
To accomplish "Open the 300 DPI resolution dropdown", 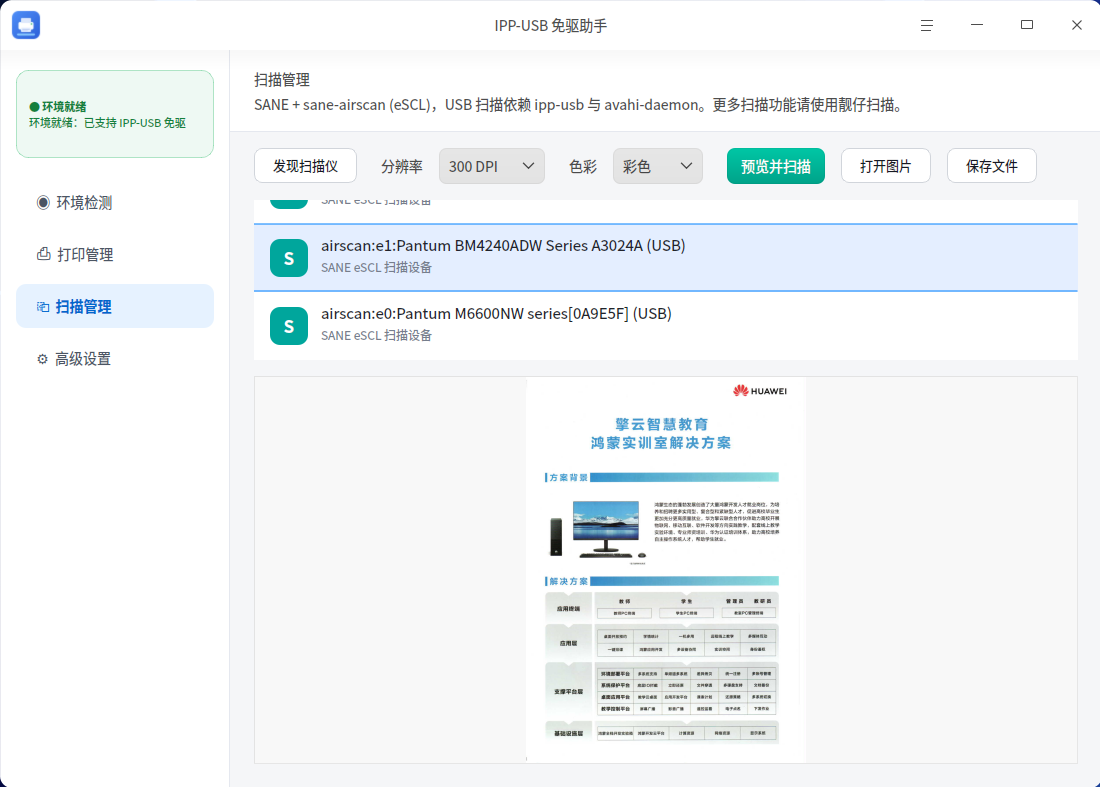I will [492, 166].
